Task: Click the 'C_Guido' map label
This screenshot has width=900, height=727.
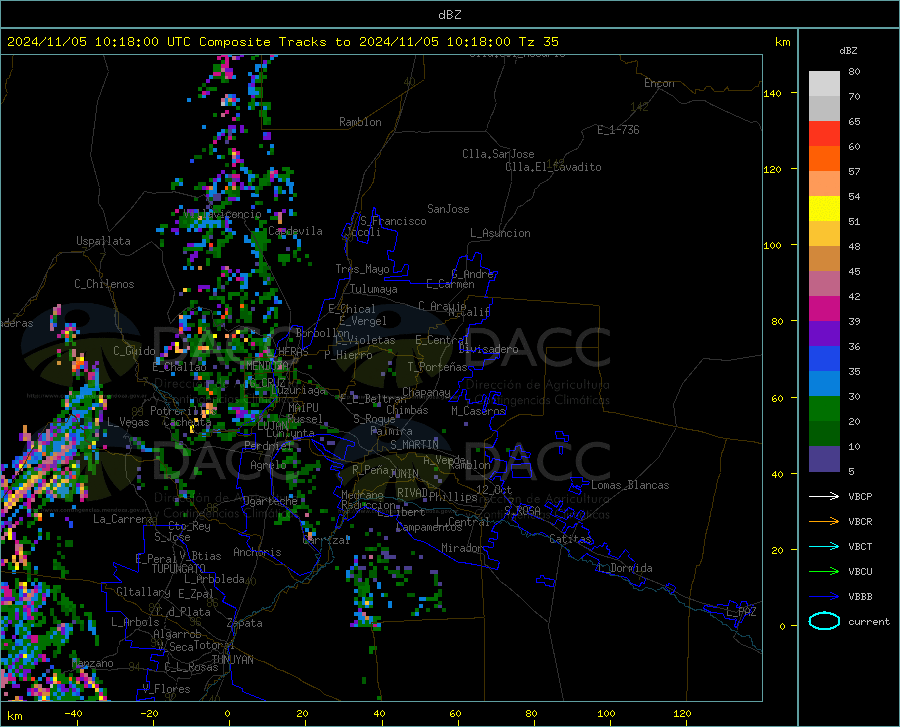Action: [x=134, y=351]
